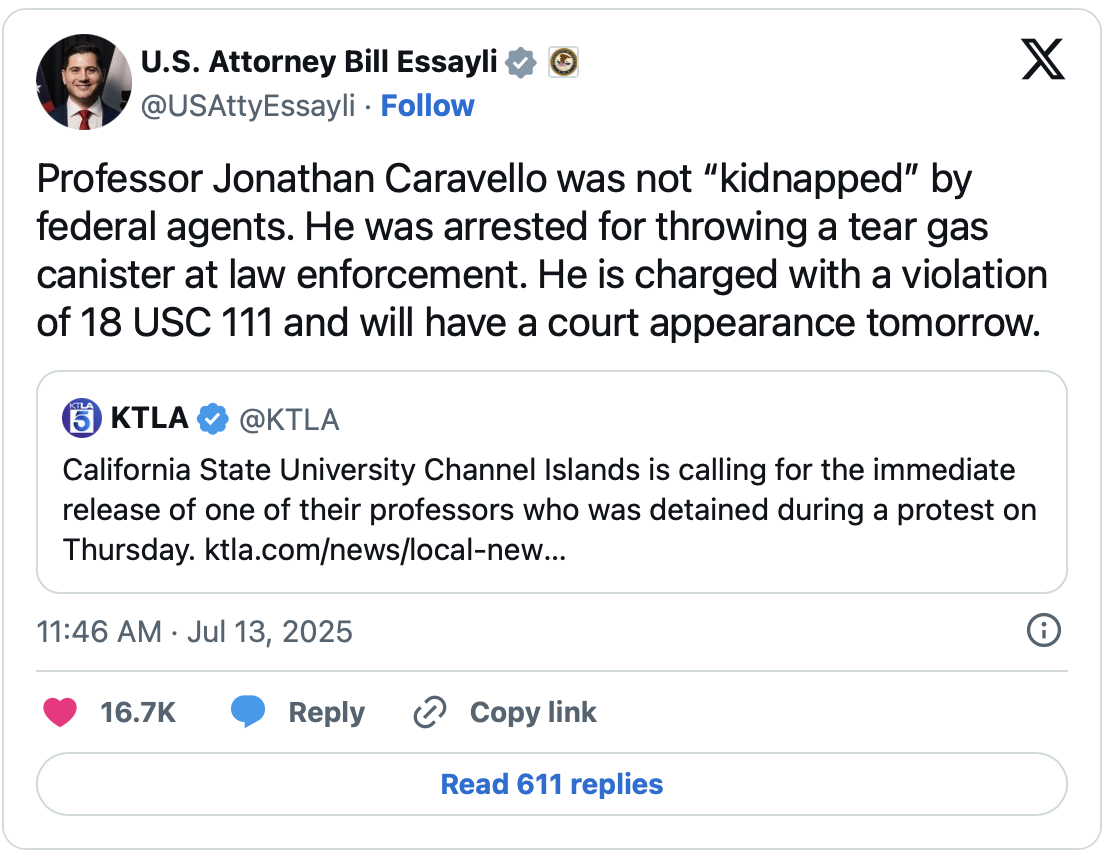Click the @KTLA handle in quoted post
This screenshot has width=1108, height=858.
[x=289, y=420]
